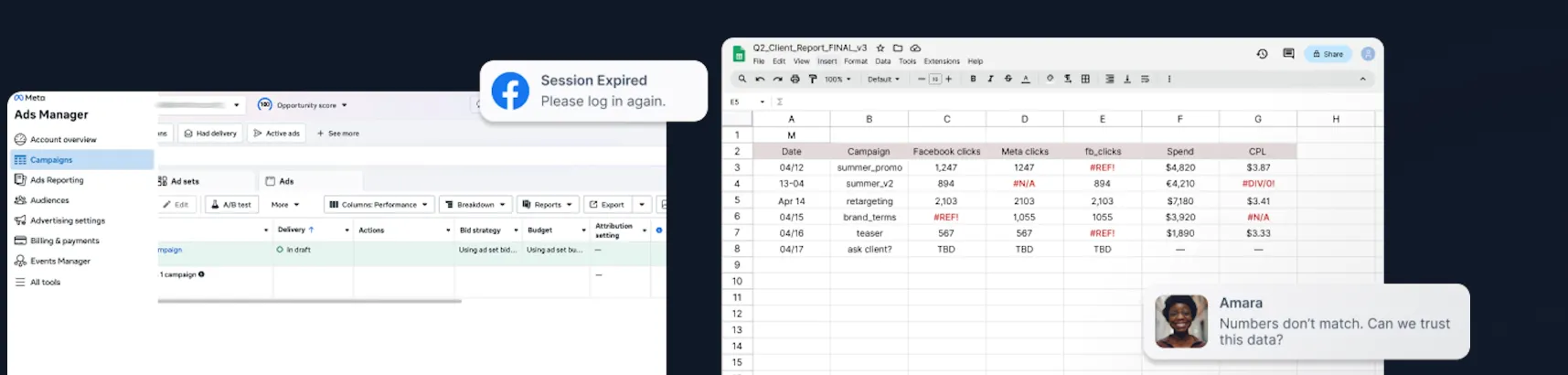Viewport: 1568px width, 375px height.
Task: Click the Undo icon in Sheets
Action: [x=760, y=80]
